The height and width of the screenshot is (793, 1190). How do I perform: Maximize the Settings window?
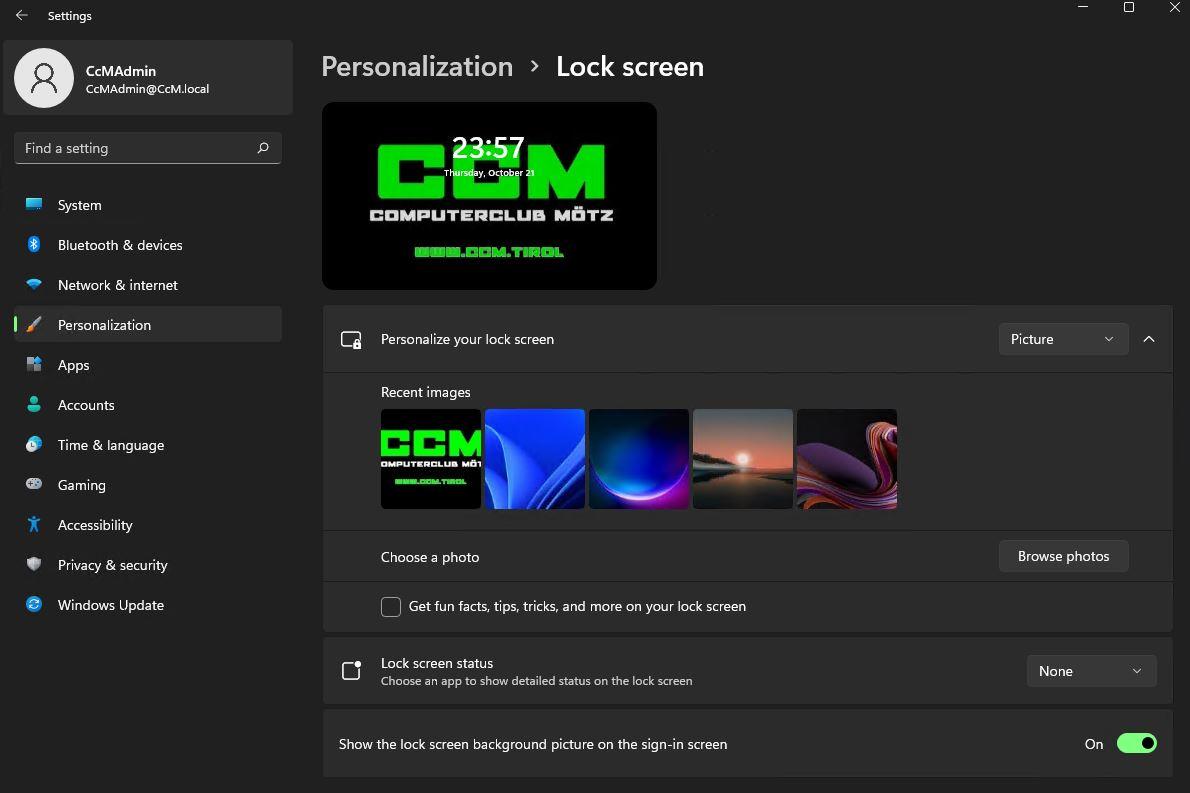1129,8
